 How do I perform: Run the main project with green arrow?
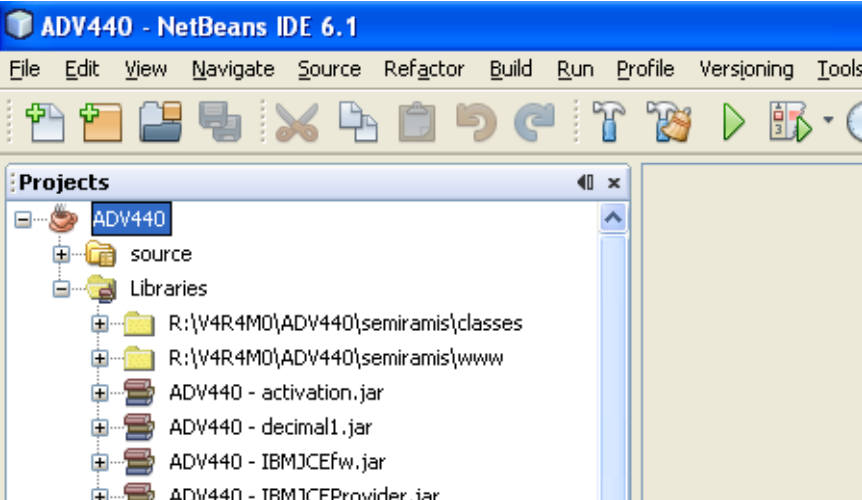point(734,123)
